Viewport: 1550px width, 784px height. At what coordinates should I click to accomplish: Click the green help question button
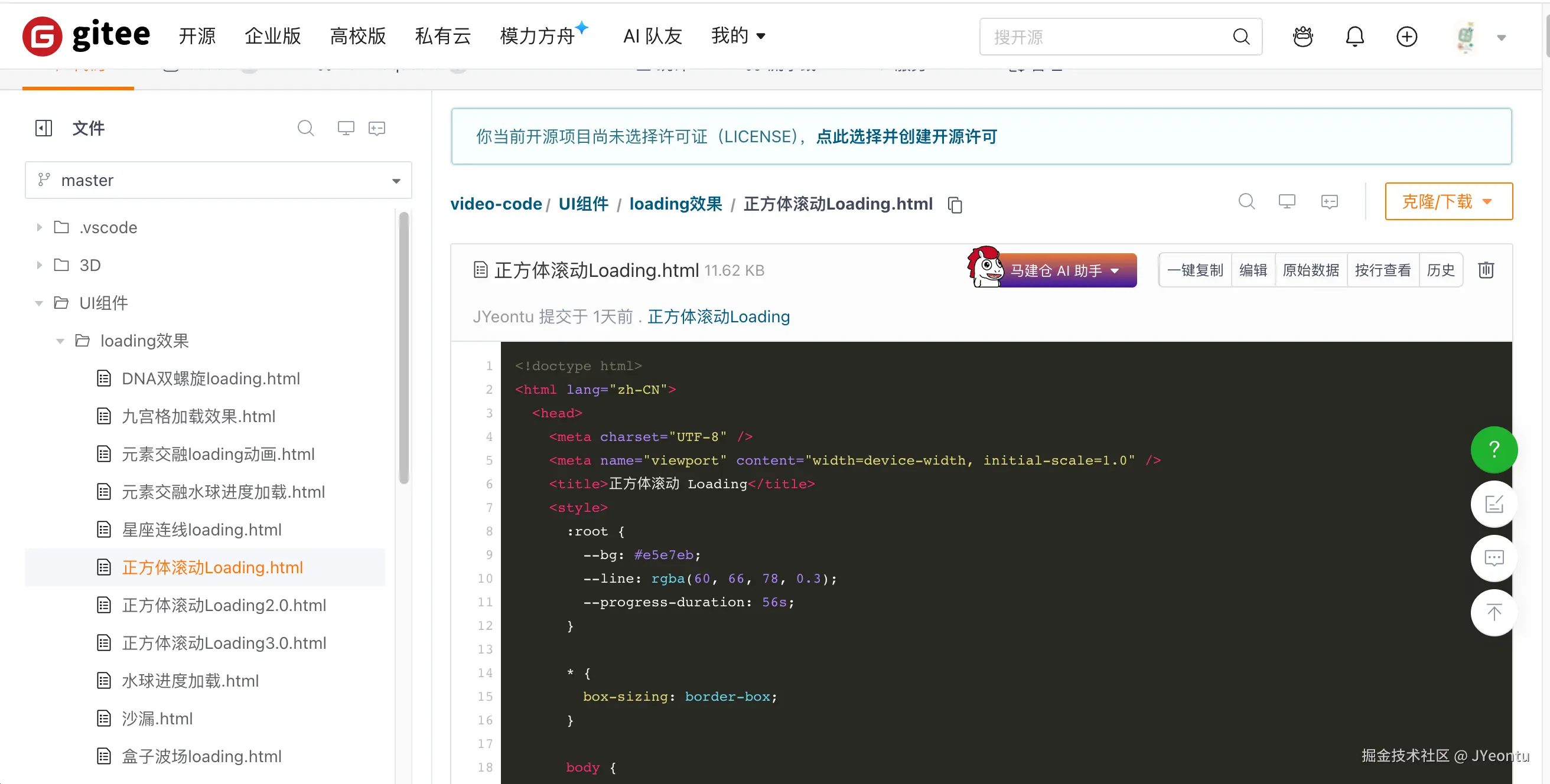click(x=1493, y=450)
